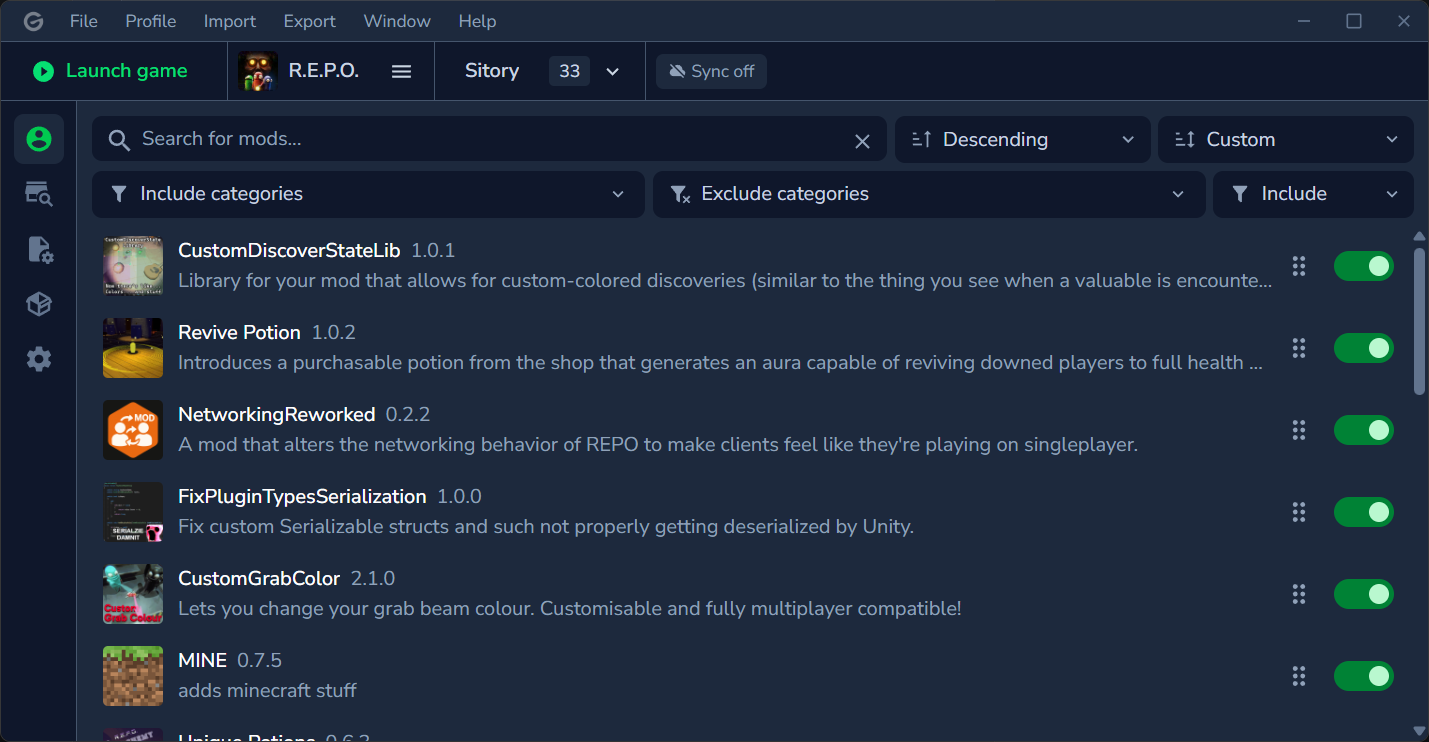The image size is (1429, 742).
Task: Open the Import menu
Action: tap(230, 21)
